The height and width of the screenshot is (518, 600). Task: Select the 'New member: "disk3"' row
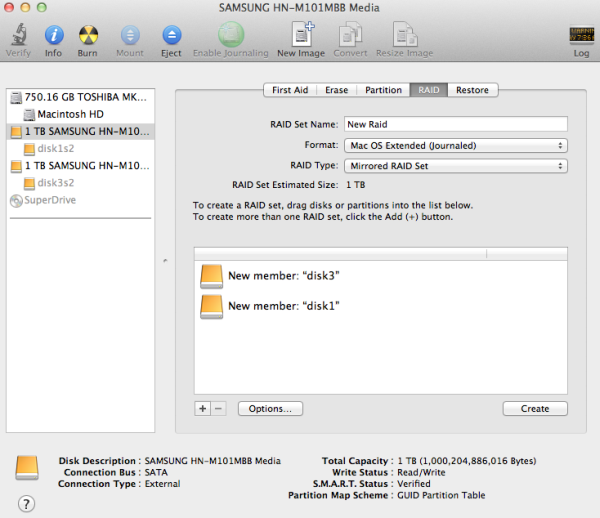tap(381, 276)
